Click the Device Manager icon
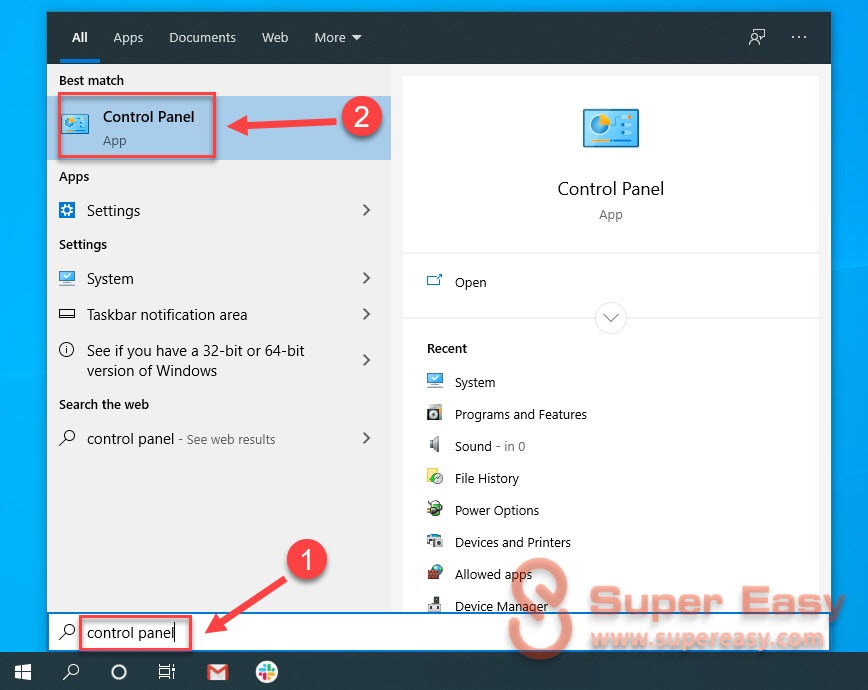Screen dimensions: 868x690 pos(435,604)
